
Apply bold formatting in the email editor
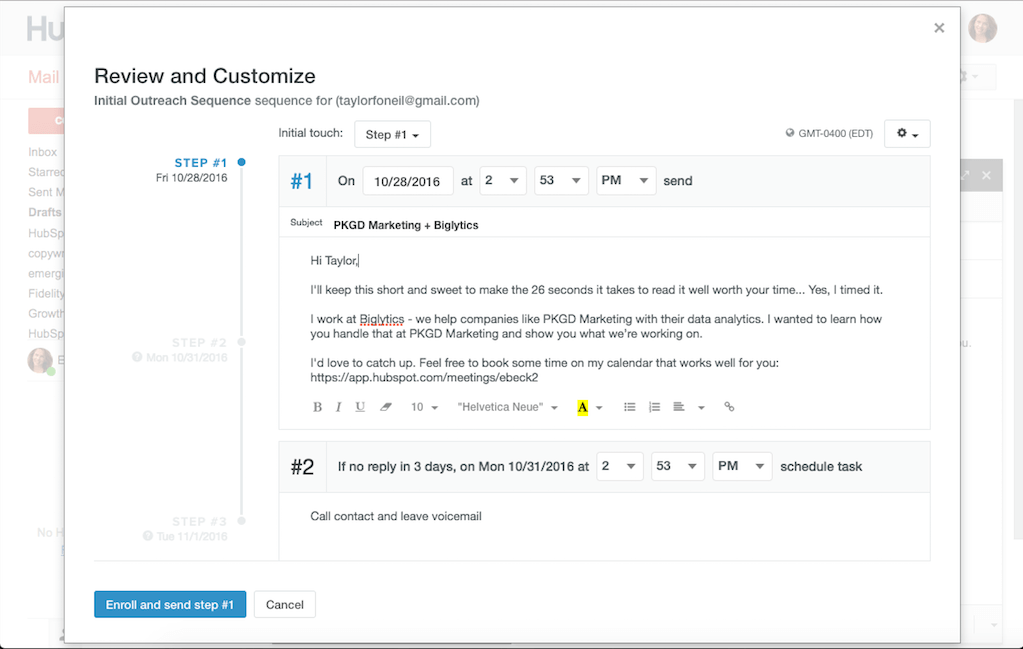[x=317, y=407]
